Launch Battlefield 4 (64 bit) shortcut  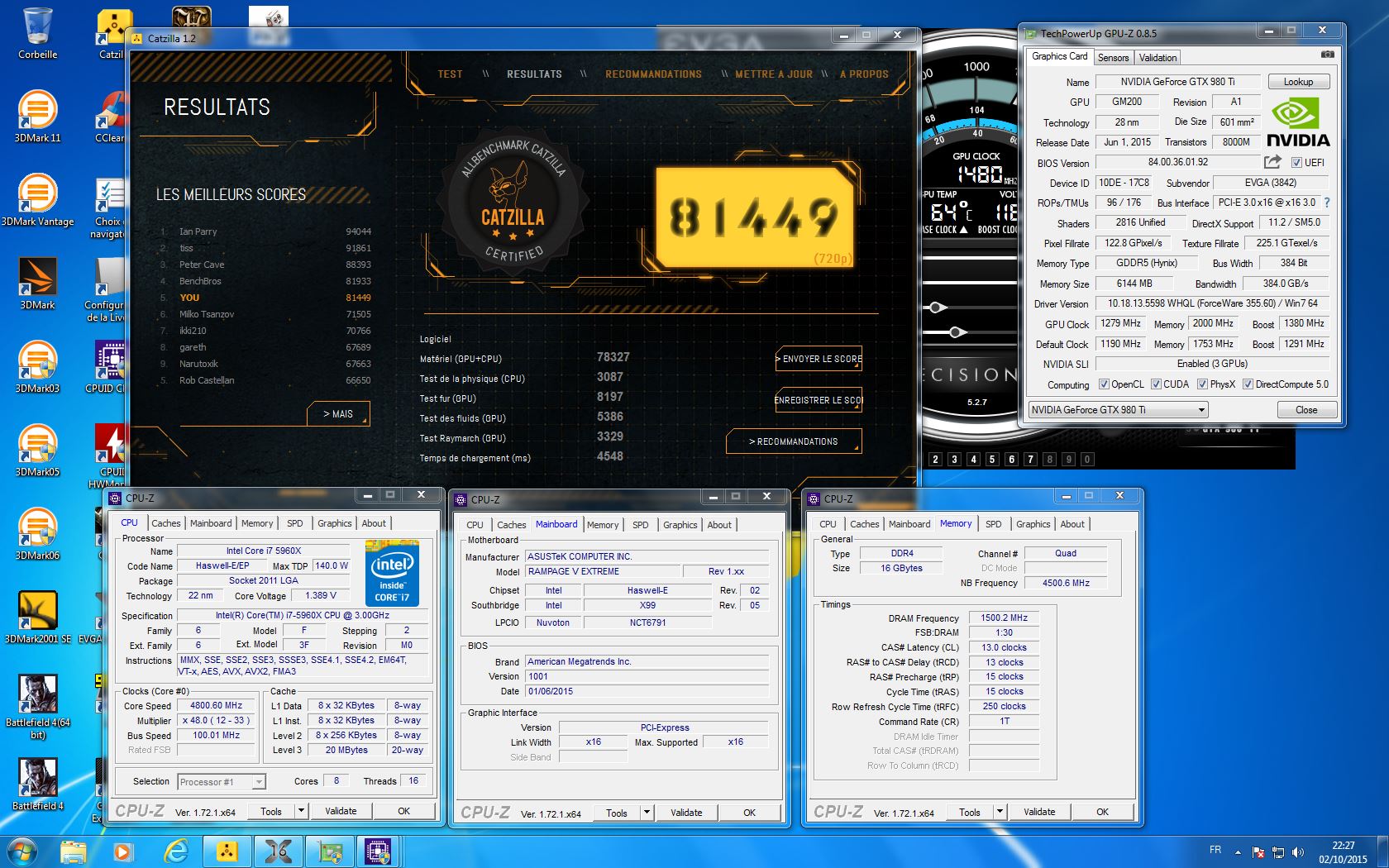(x=37, y=707)
